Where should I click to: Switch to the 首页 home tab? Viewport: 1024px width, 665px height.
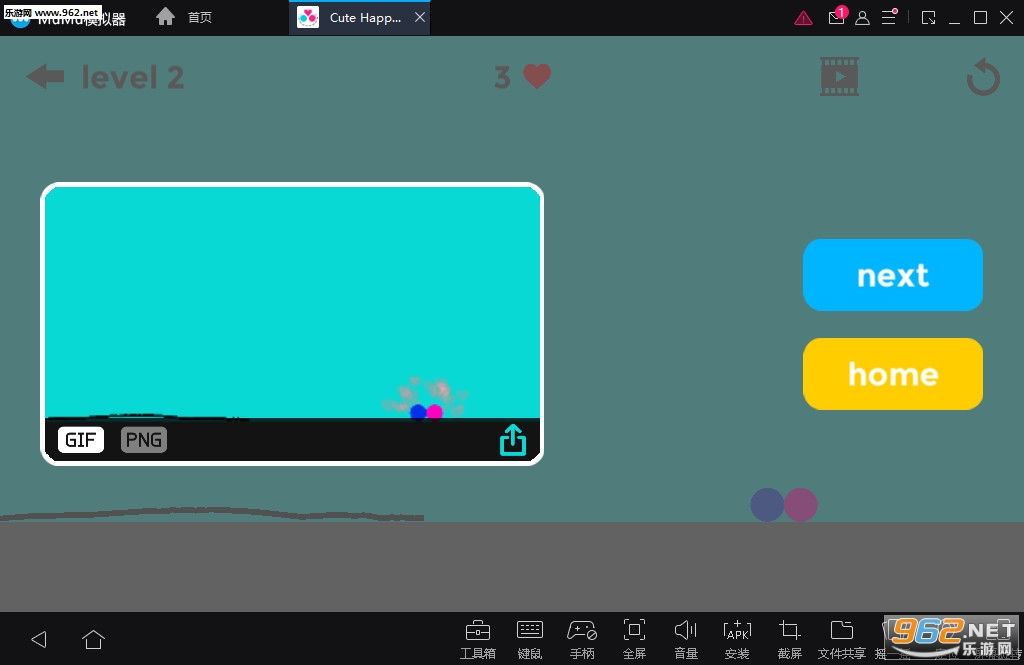tap(185, 18)
